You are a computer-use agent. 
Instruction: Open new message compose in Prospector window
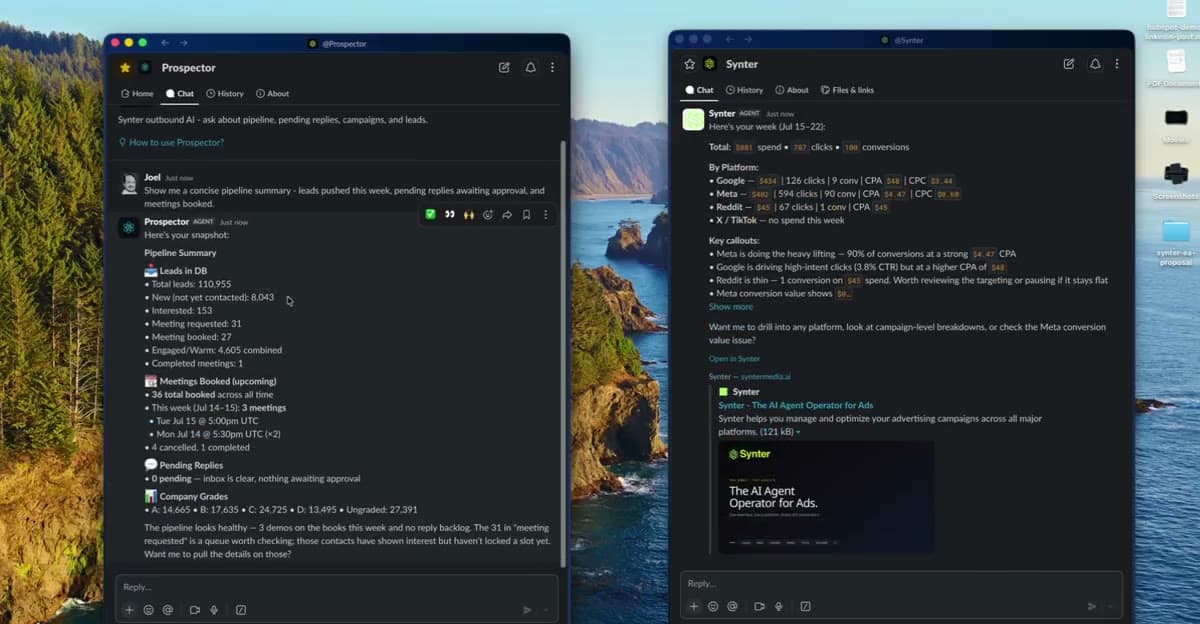click(x=504, y=68)
